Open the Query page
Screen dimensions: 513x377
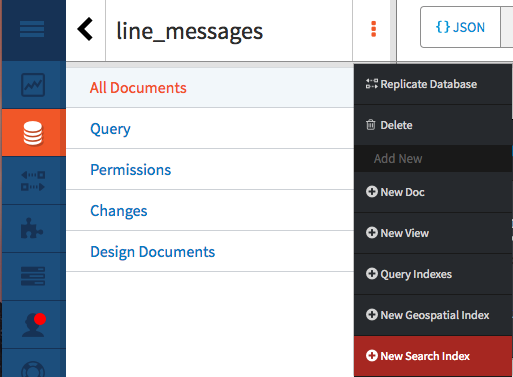tap(210, 129)
